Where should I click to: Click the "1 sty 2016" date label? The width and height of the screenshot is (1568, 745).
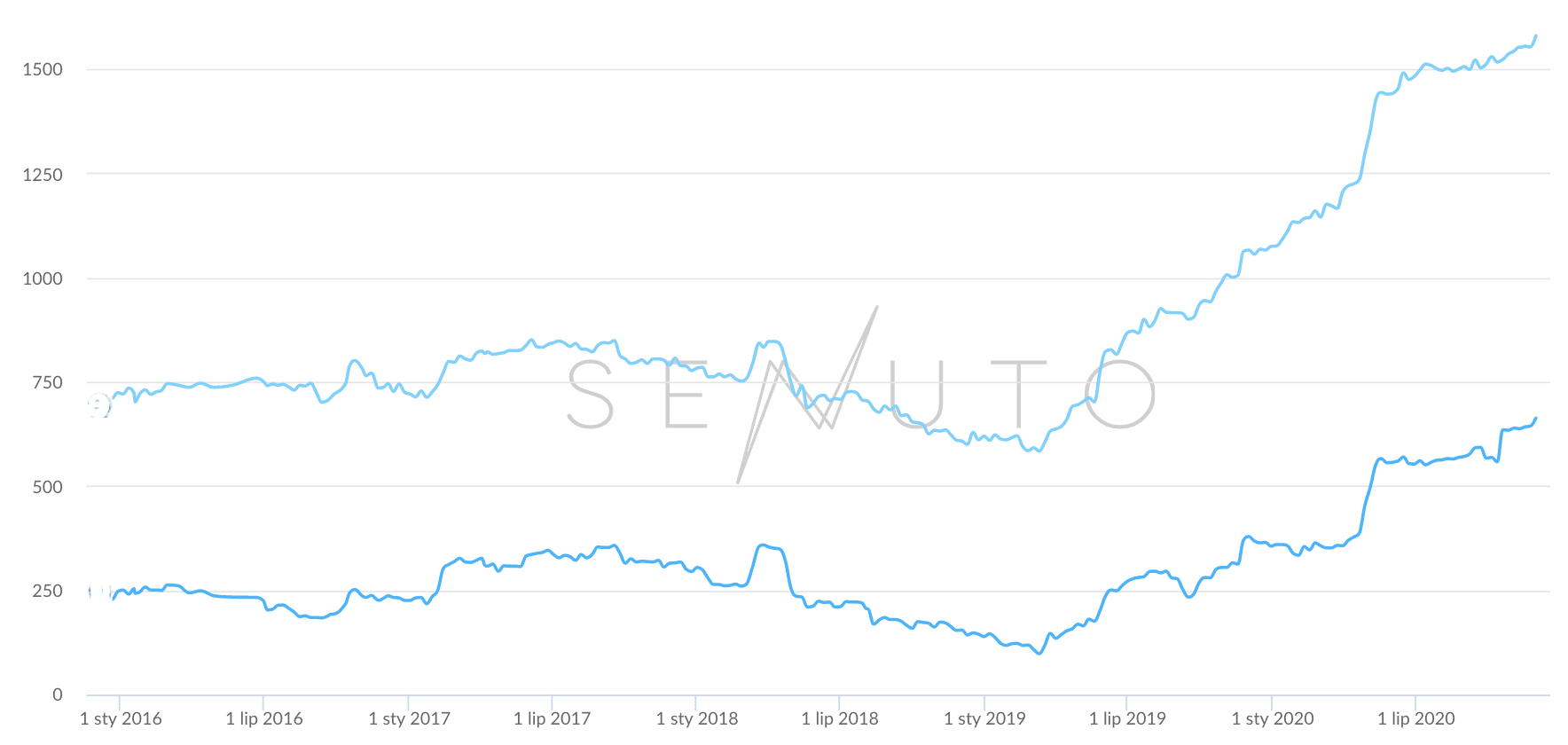[x=121, y=718]
